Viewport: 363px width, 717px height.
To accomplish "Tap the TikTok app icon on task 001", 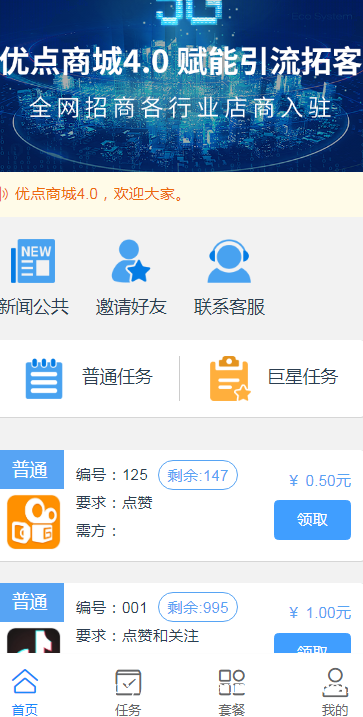I will [x=33, y=641].
